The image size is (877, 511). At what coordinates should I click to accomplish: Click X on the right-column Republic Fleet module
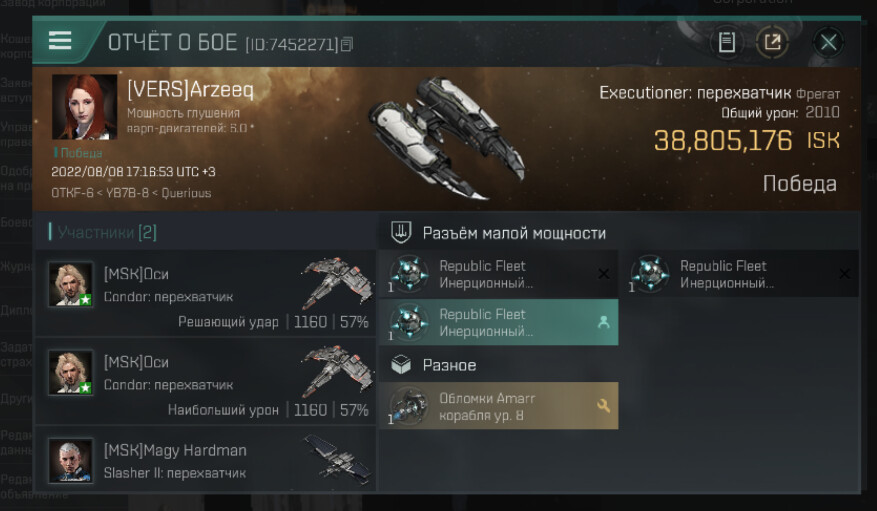coord(844,273)
